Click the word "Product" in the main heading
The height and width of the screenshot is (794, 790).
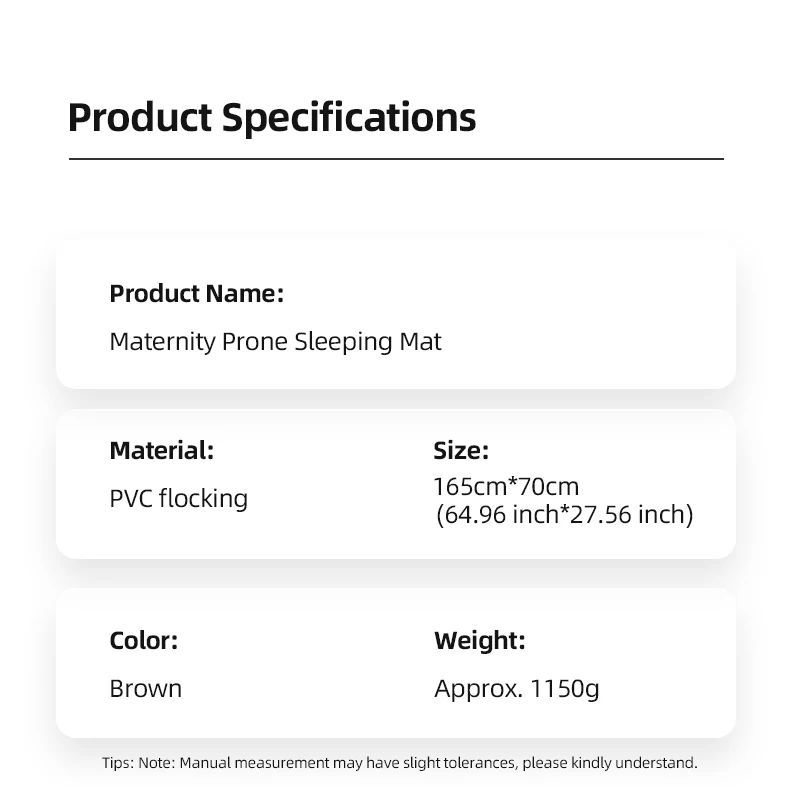tap(140, 118)
